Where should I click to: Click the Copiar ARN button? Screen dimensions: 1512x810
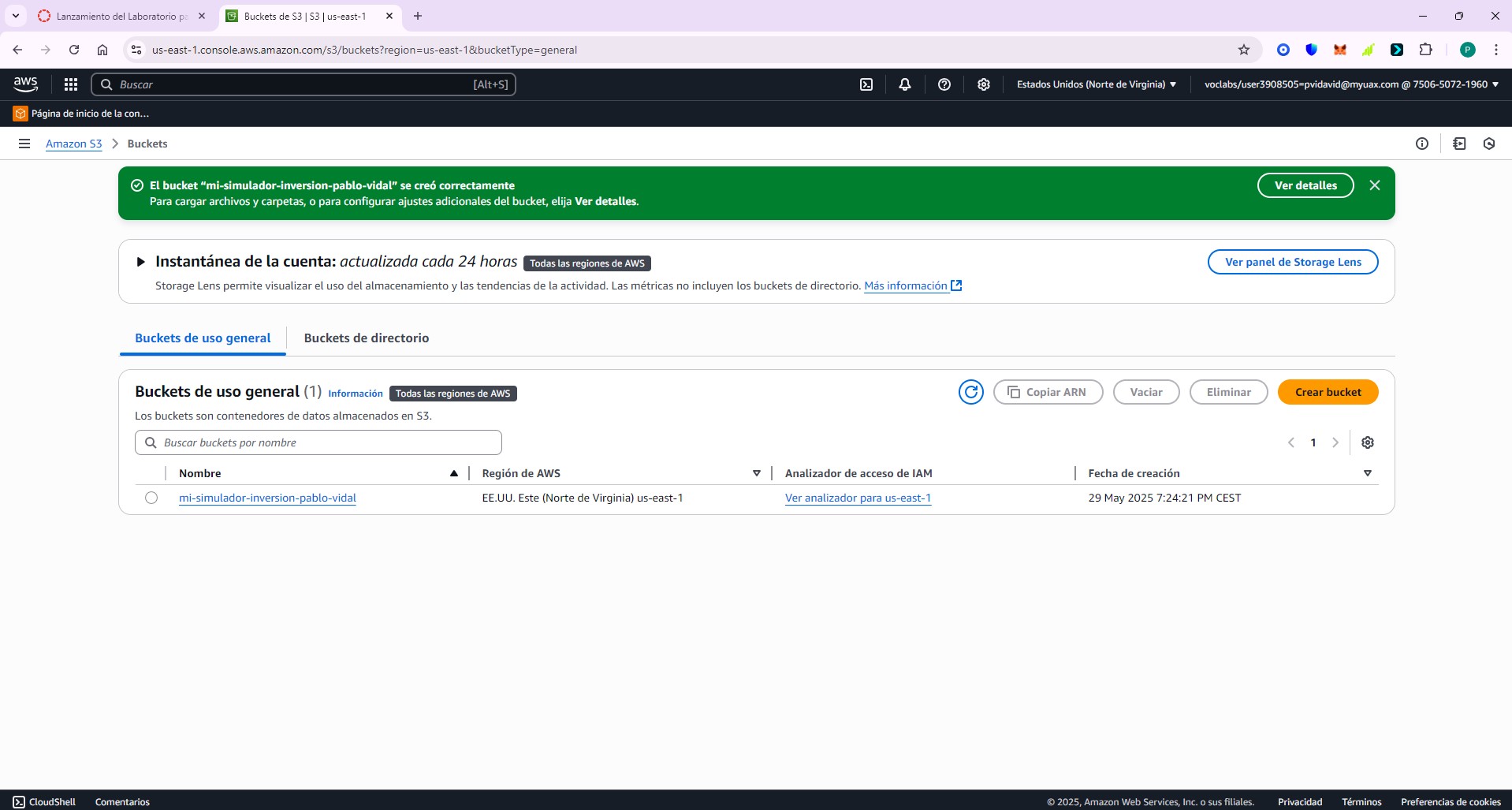pos(1048,392)
